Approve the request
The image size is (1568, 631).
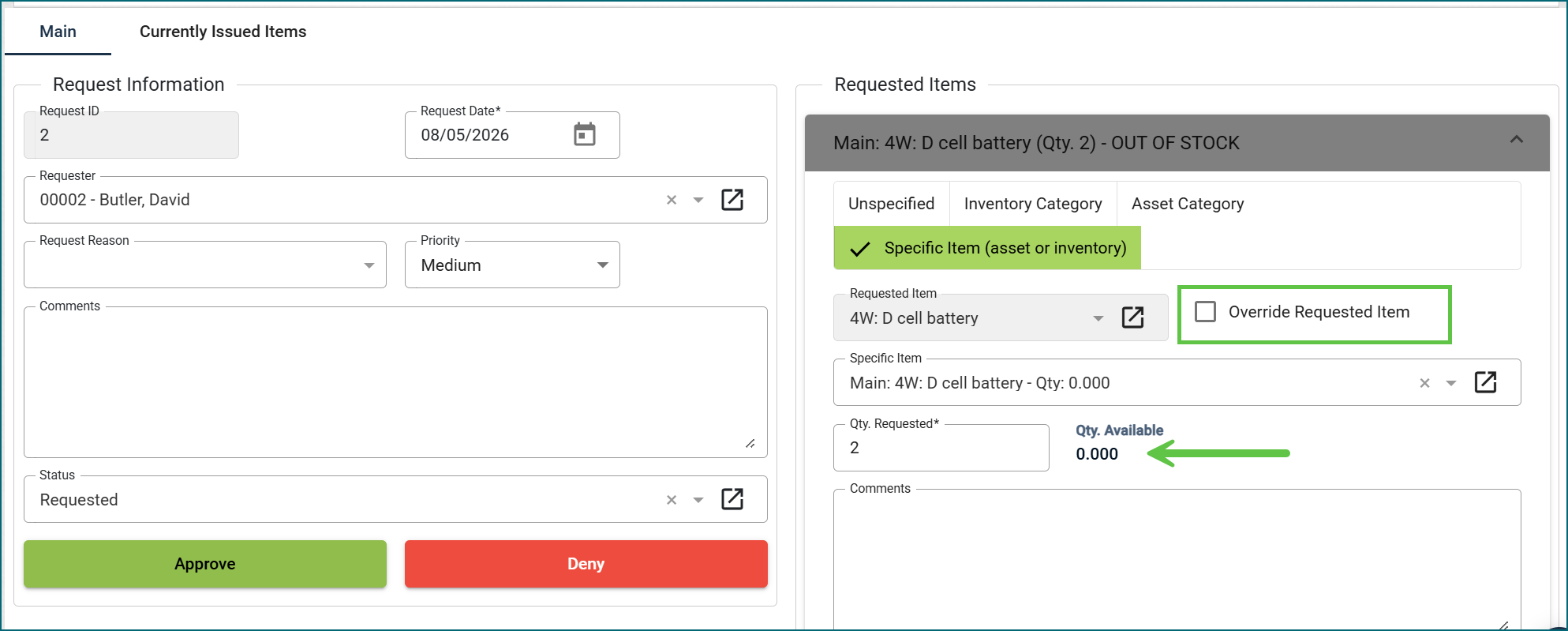(x=205, y=564)
